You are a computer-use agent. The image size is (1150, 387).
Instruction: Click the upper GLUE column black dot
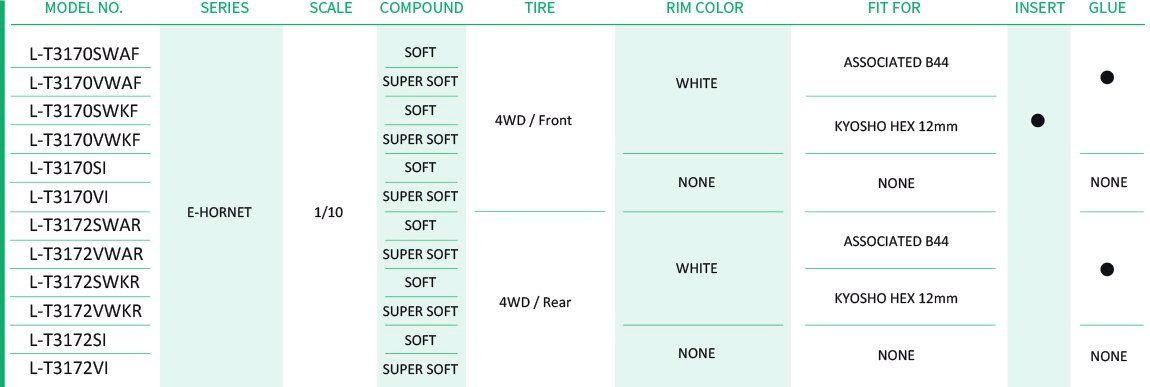(x=1107, y=78)
